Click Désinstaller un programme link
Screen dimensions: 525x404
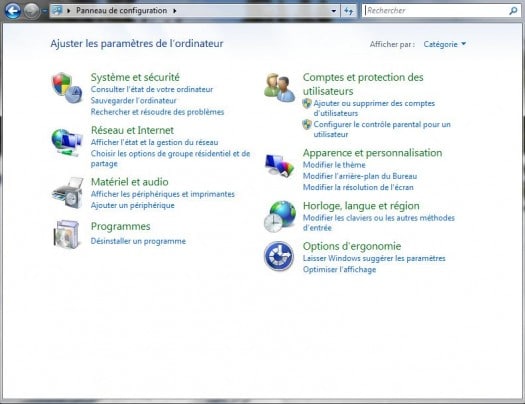138,241
